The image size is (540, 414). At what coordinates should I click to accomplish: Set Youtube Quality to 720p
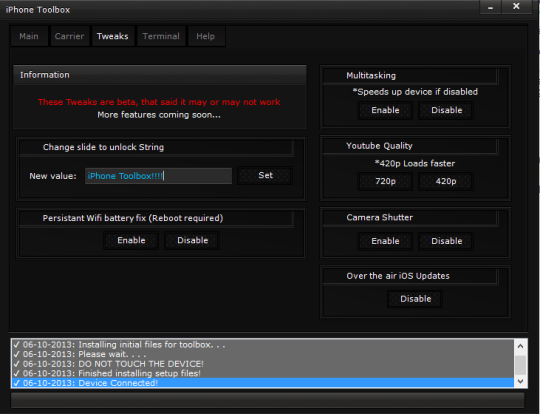[385, 181]
